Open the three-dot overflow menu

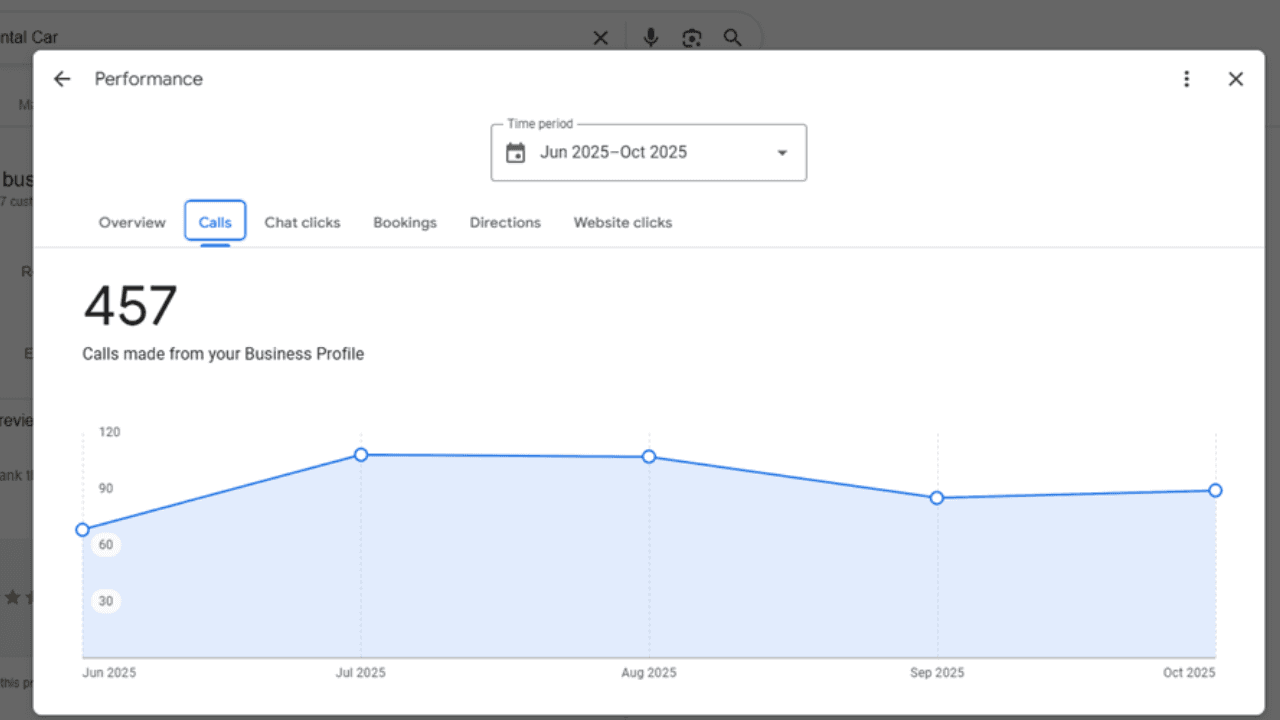tap(1187, 78)
